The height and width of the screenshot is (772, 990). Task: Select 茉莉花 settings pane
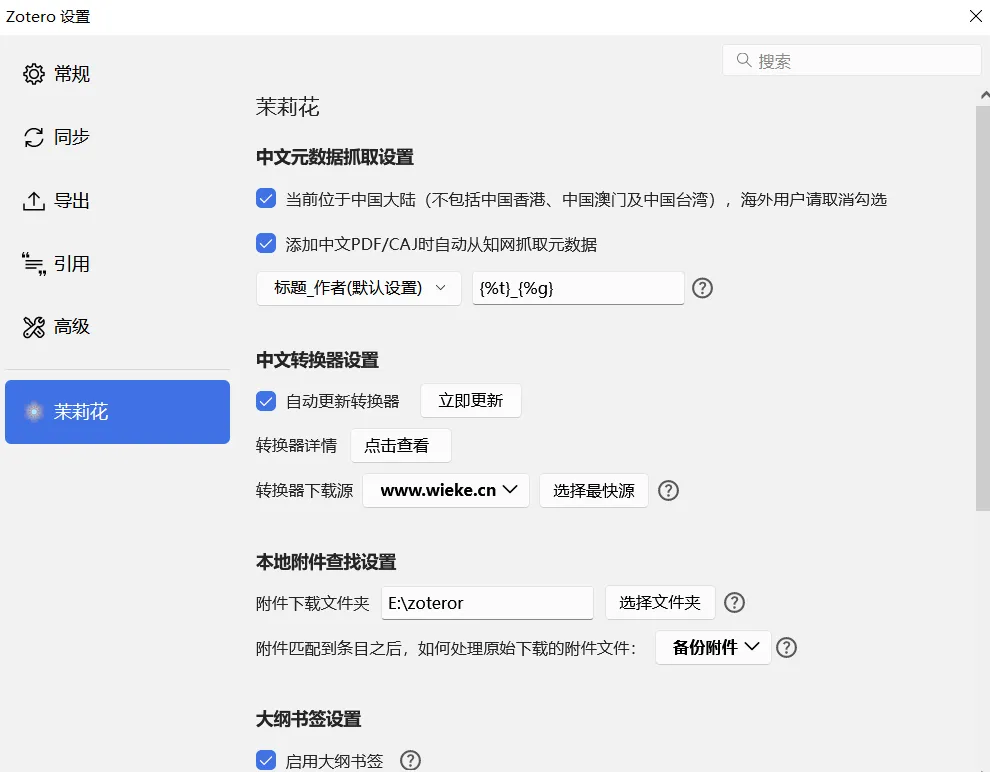117,412
